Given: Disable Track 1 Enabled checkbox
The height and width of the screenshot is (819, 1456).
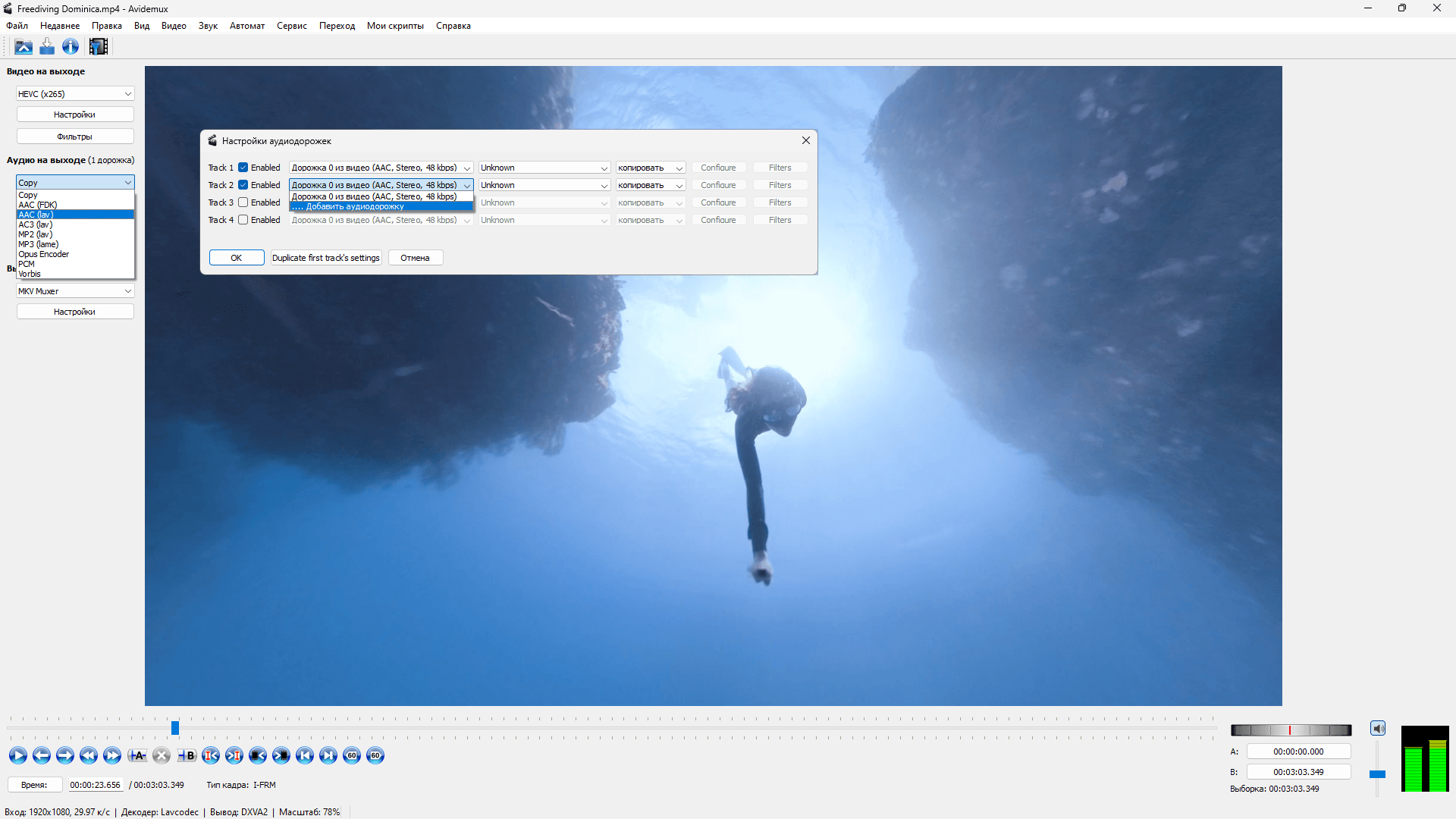Looking at the screenshot, I should click(243, 168).
